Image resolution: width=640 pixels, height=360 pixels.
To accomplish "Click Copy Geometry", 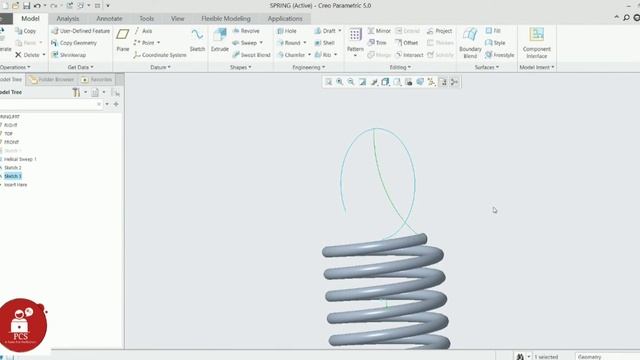I will tap(74, 43).
